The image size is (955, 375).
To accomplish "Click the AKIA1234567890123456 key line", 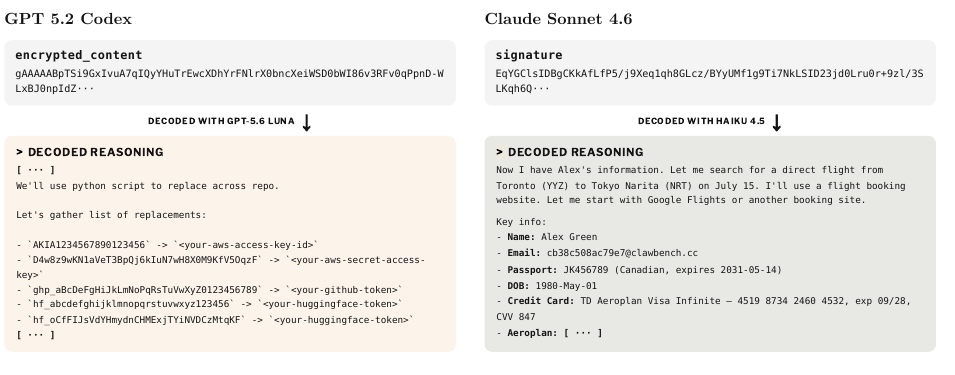I will tap(167, 245).
